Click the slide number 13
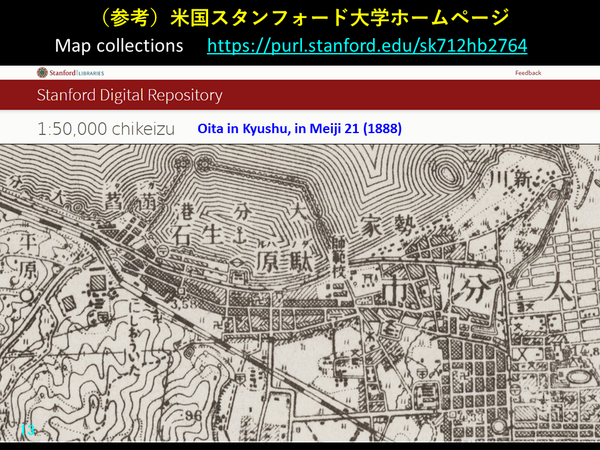Viewport: 600px width, 450px height. [27, 430]
